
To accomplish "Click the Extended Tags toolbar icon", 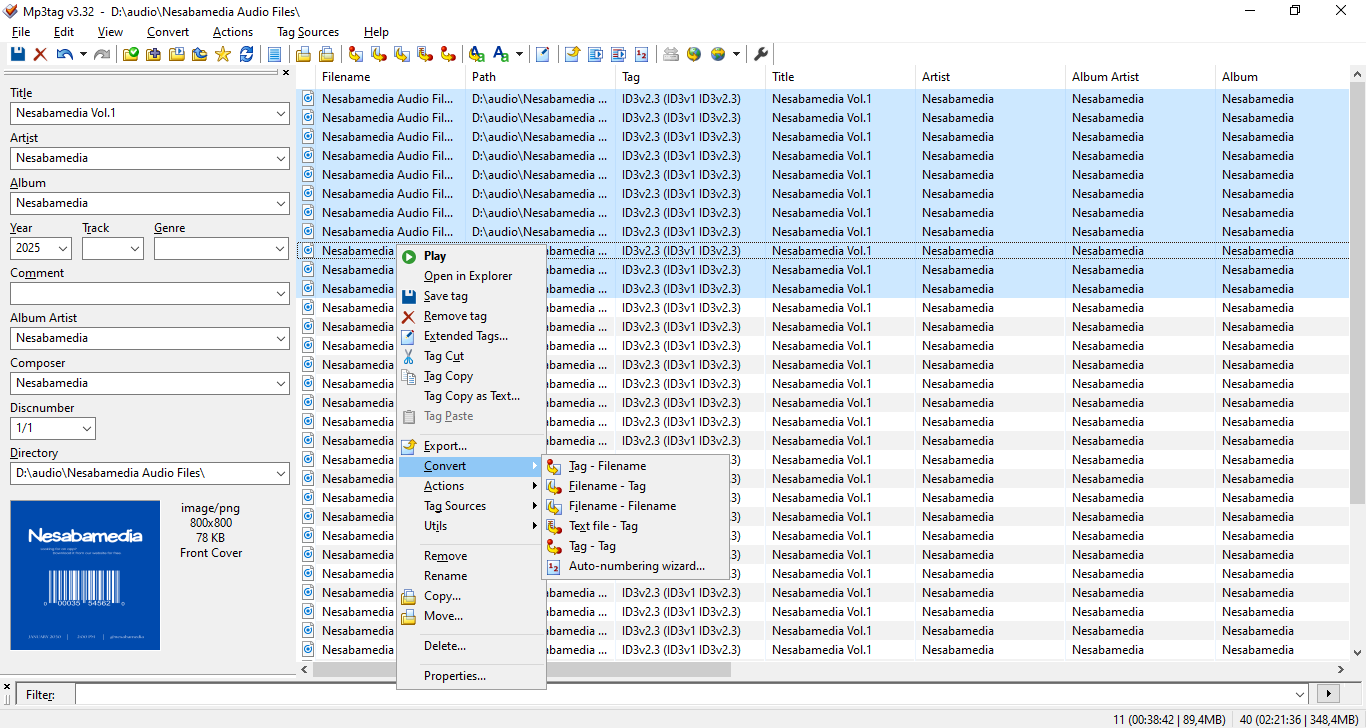I will pos(542,54).
